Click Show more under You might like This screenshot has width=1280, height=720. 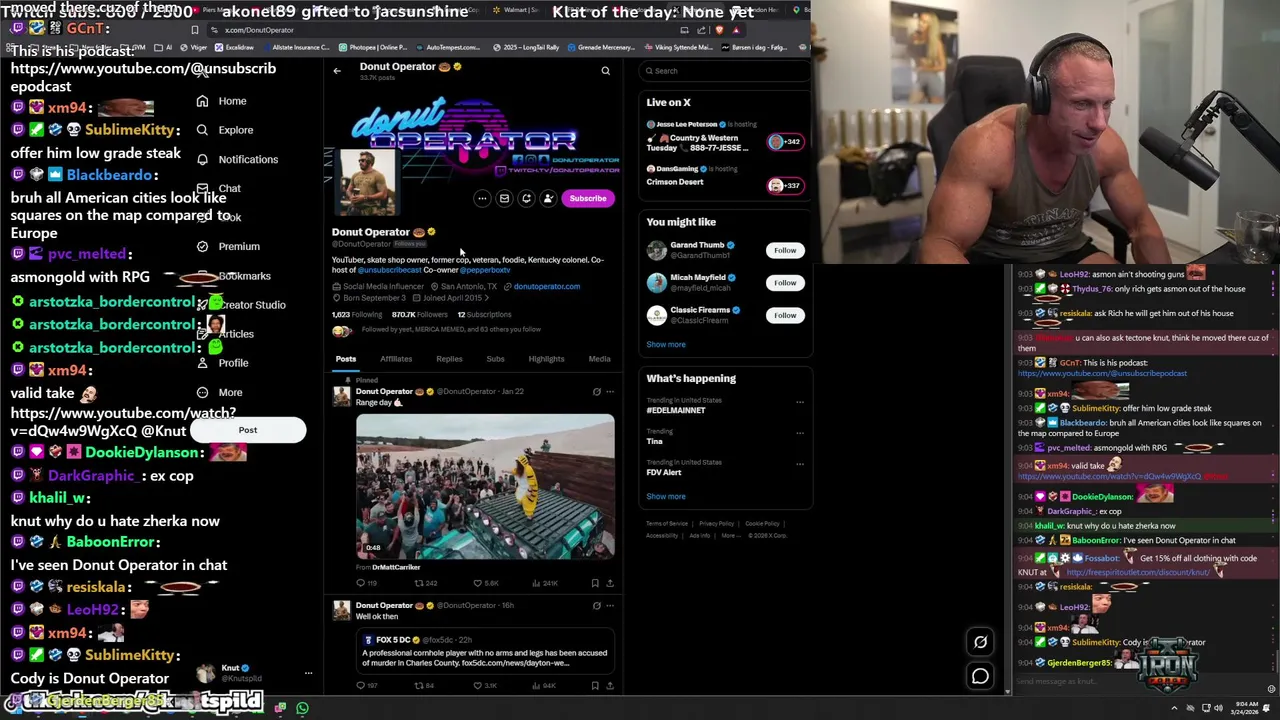click(x=666, y=344)
